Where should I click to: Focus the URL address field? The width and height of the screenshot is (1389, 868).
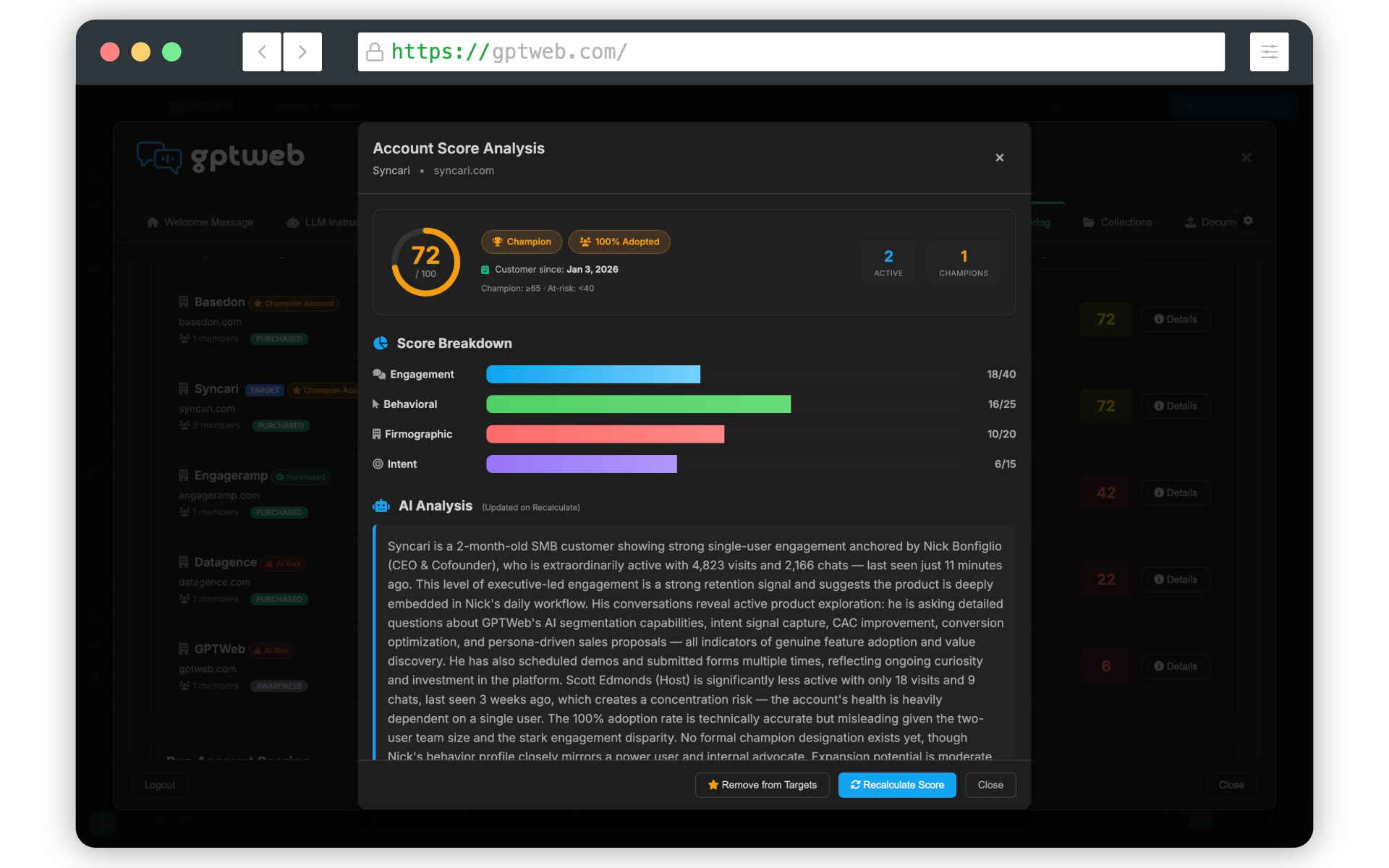(x=791, y=52)
